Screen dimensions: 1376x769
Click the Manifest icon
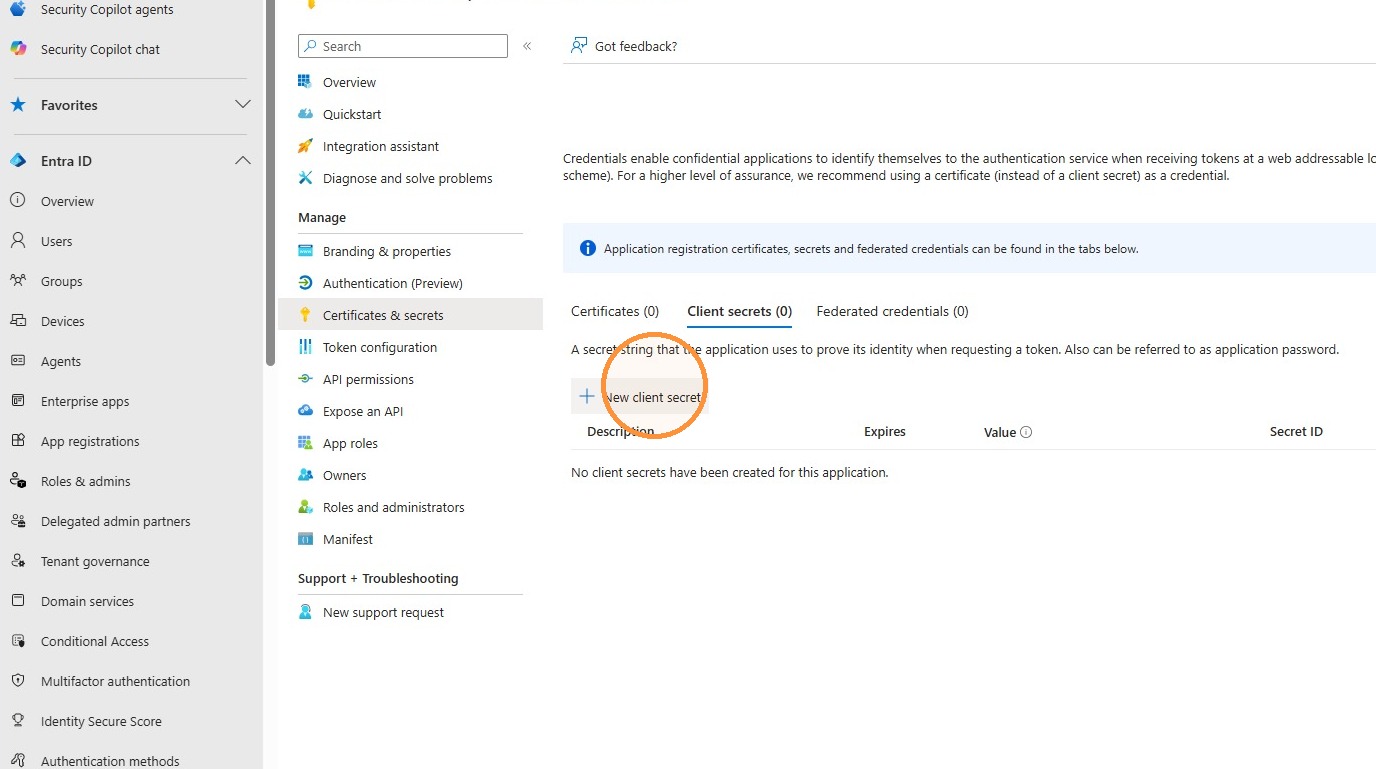(x=306, y=539)
